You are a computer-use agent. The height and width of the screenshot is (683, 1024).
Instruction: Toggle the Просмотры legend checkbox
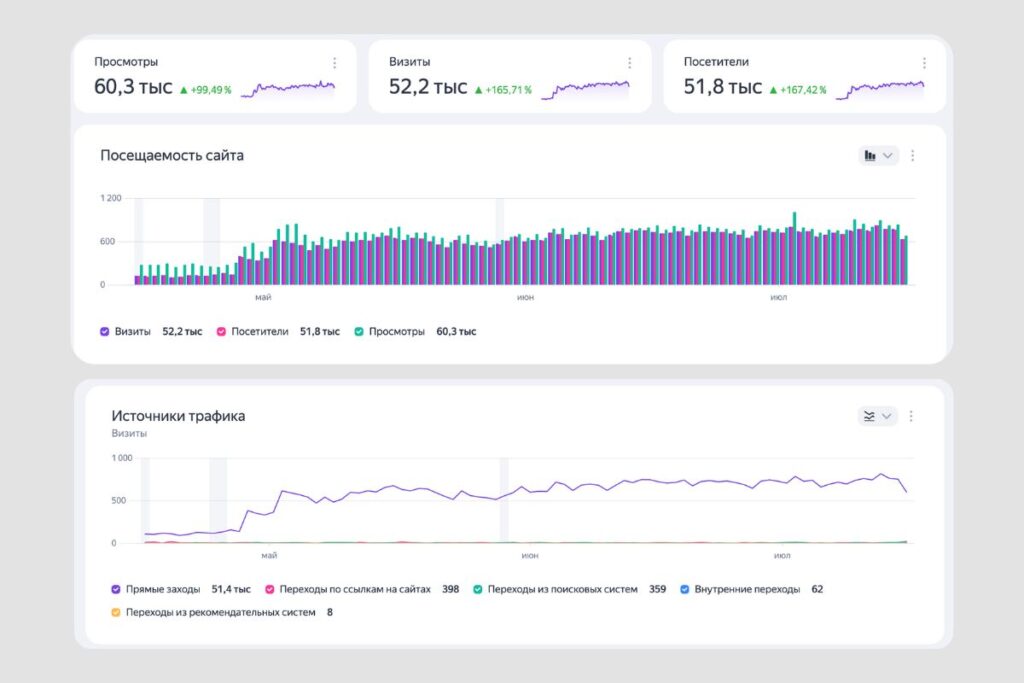click(x=359, y=332)
